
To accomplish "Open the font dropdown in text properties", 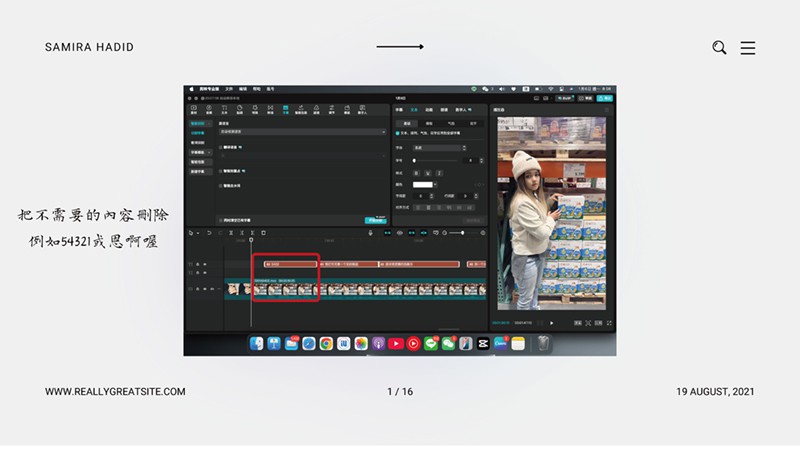I will pyautogui.click(x=438, y=148).
